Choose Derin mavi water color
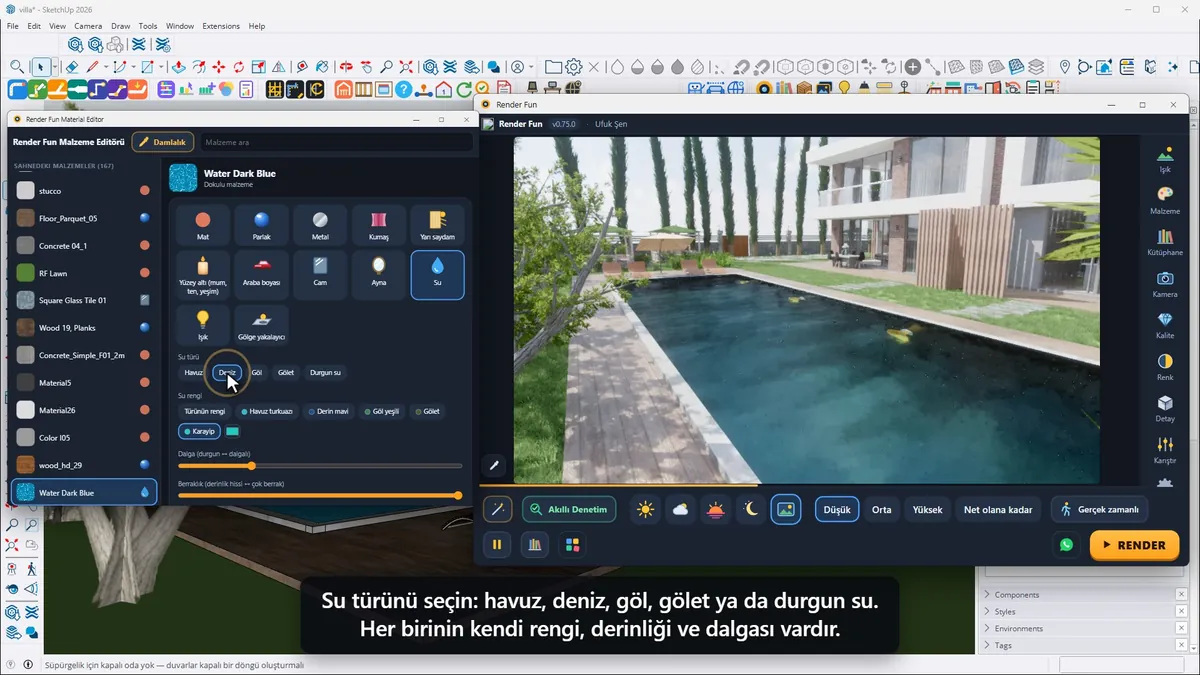The image size is (1200, 675). coord(329,411)
